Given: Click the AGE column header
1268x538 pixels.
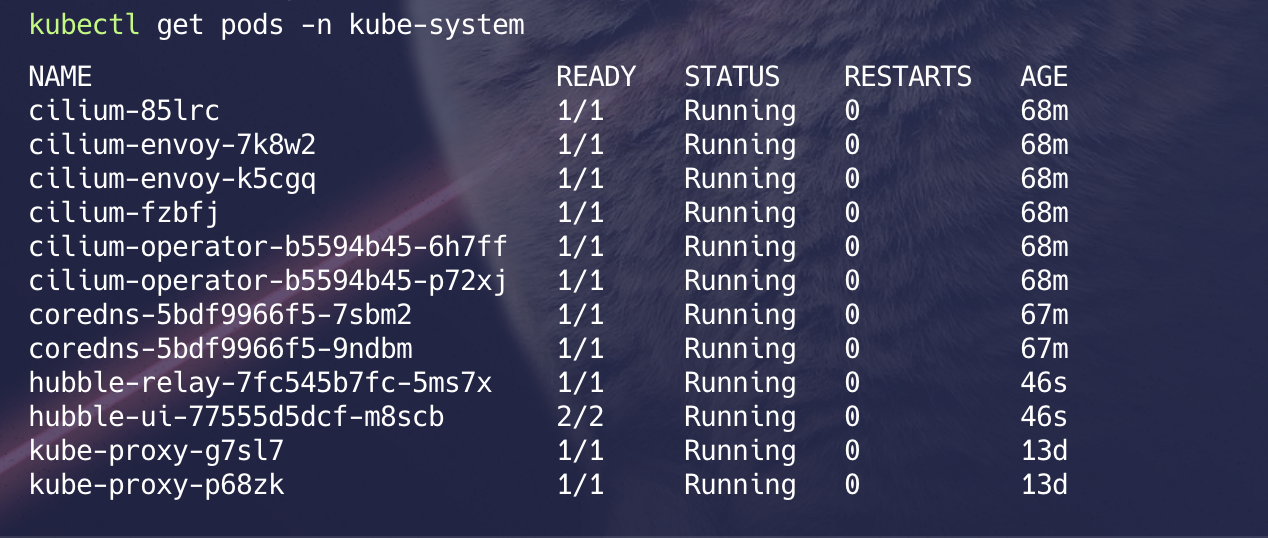Looking at the screenshot, I should pos(1044,77).
